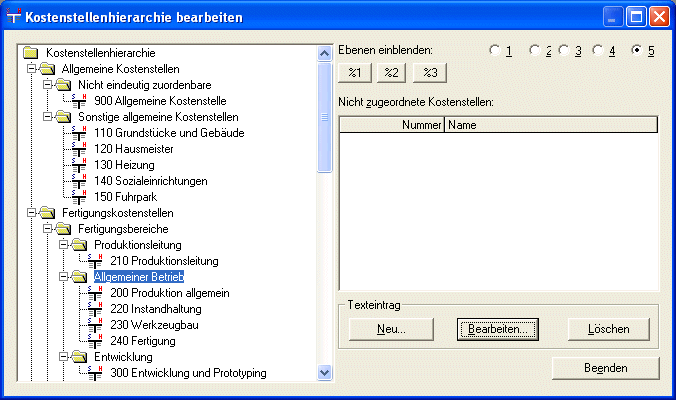Collapse the Allgemeine Kostenstellen node
676x400 pixels.
(x=31, y=69)
